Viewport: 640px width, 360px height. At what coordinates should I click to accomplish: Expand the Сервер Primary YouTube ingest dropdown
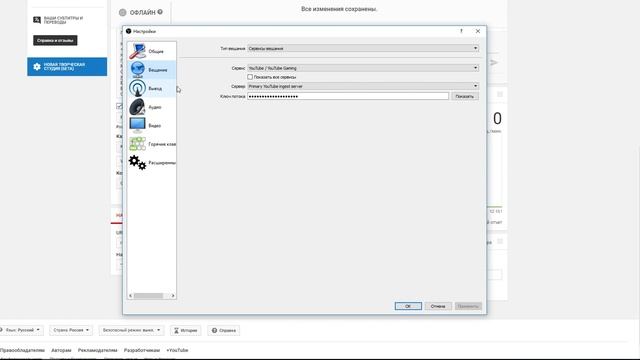[363, 86]
